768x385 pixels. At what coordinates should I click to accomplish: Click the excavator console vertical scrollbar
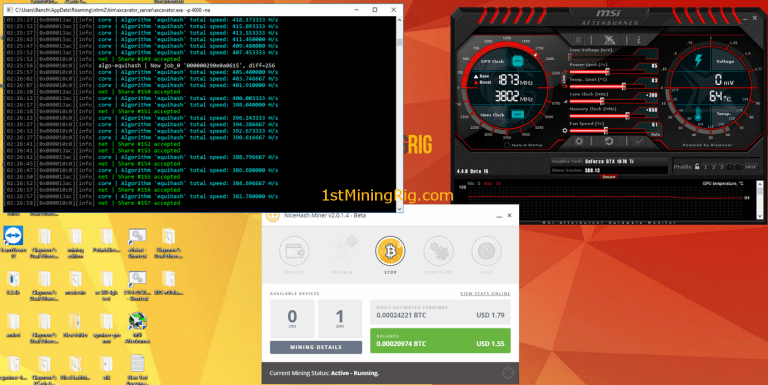tap(399, 114)
